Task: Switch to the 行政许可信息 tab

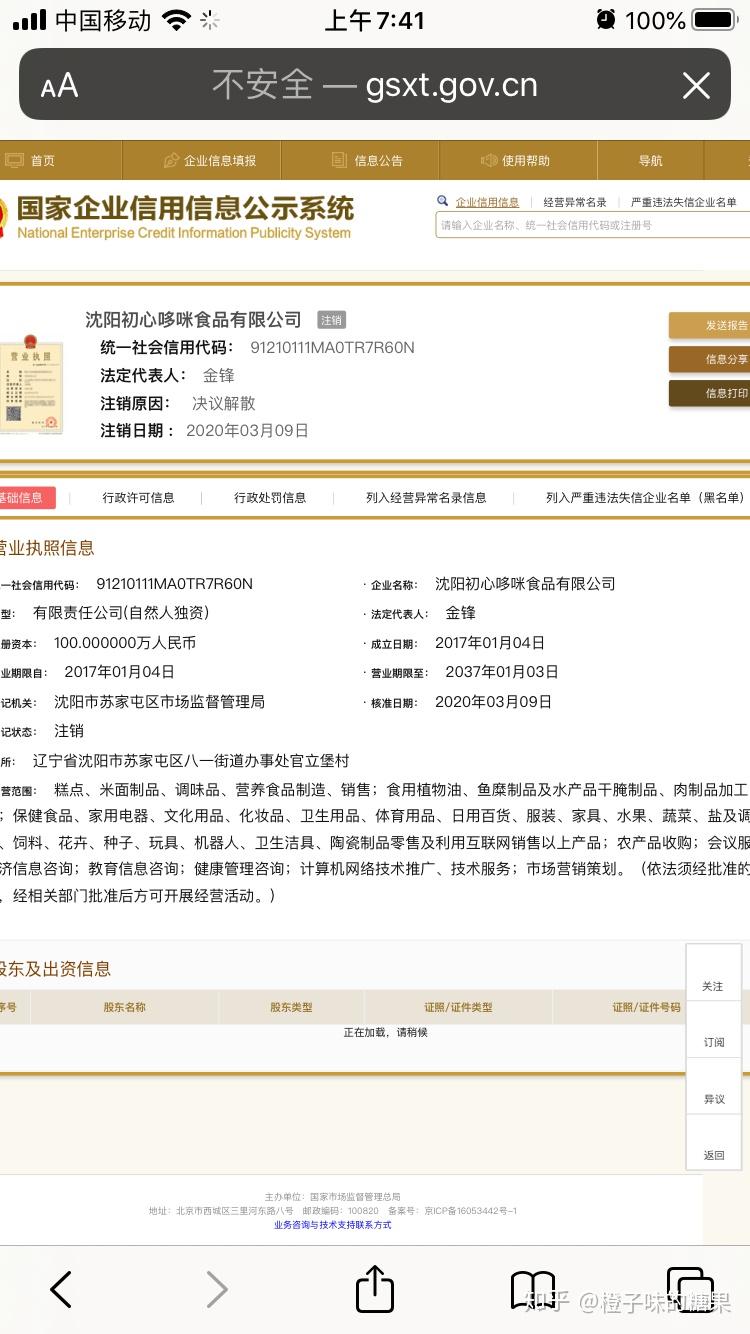Action: [138, 497]
